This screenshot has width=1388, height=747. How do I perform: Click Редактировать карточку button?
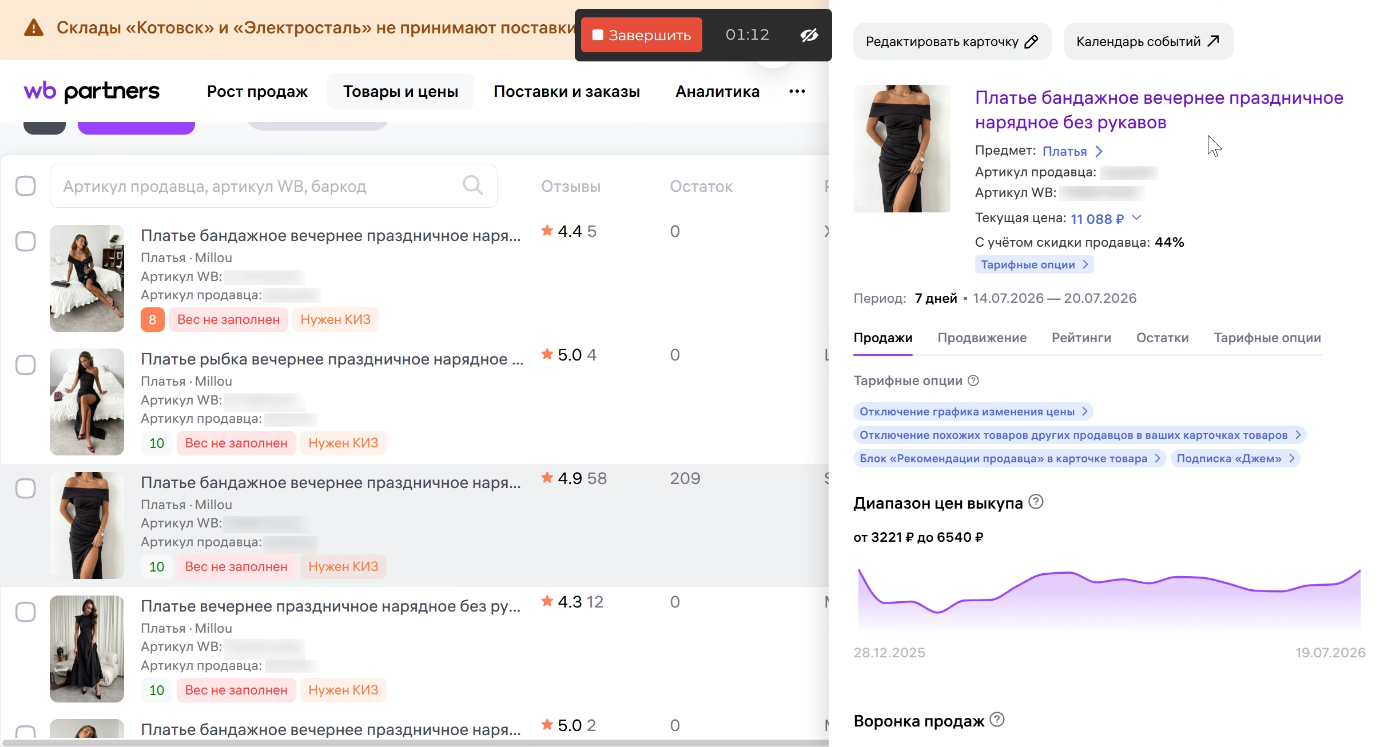[952, 42]
